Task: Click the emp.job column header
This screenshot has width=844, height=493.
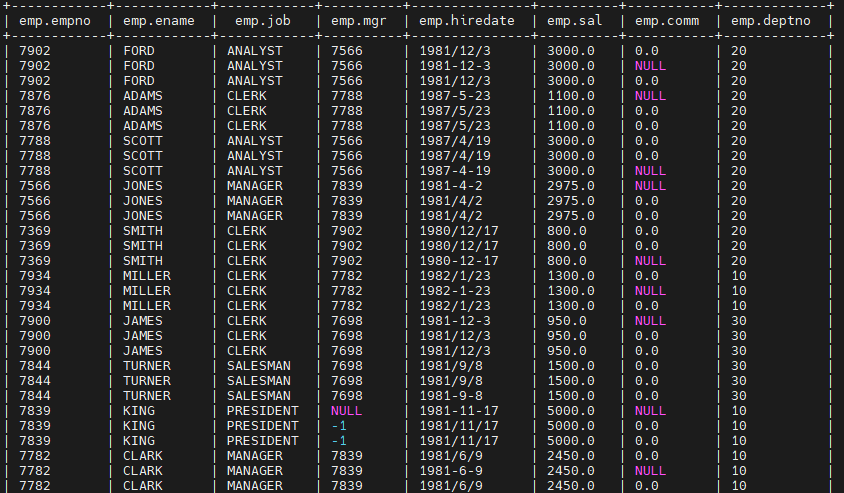Action: tap(263, 21)
